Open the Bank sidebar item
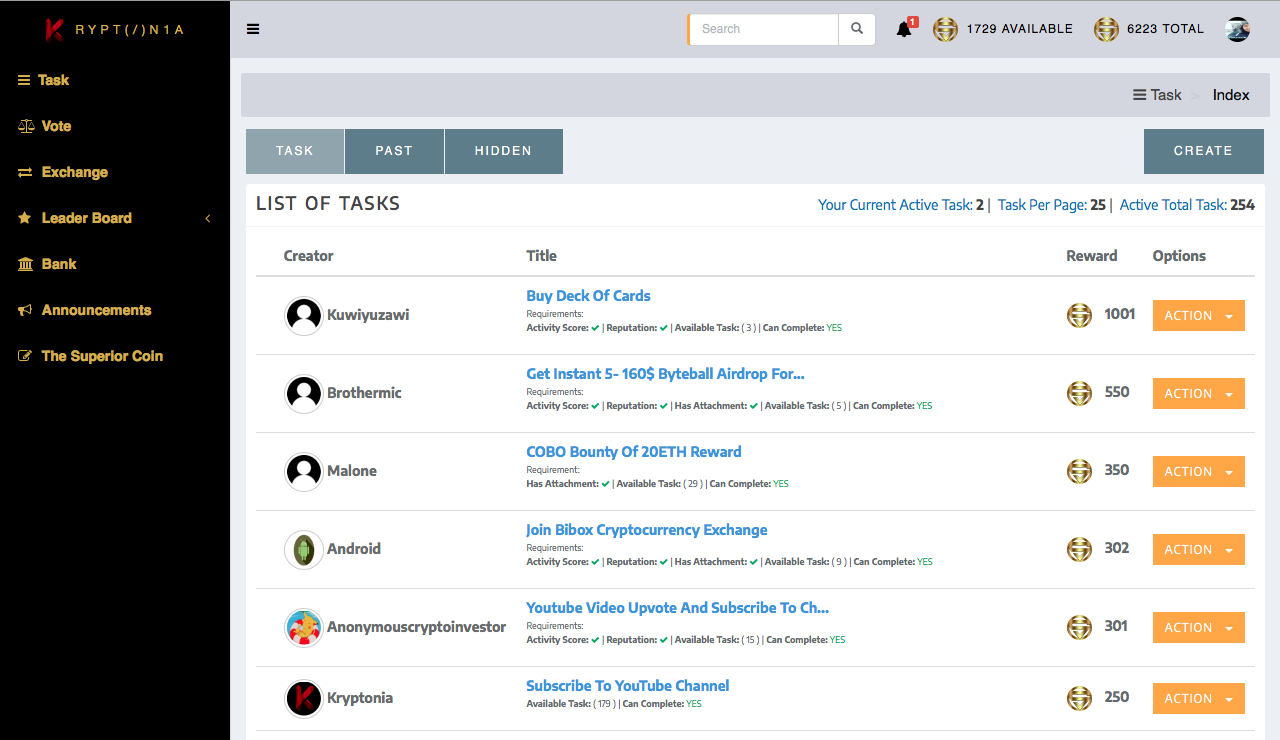Viewport: 1280px width, 740px height. tap(59, 264)
